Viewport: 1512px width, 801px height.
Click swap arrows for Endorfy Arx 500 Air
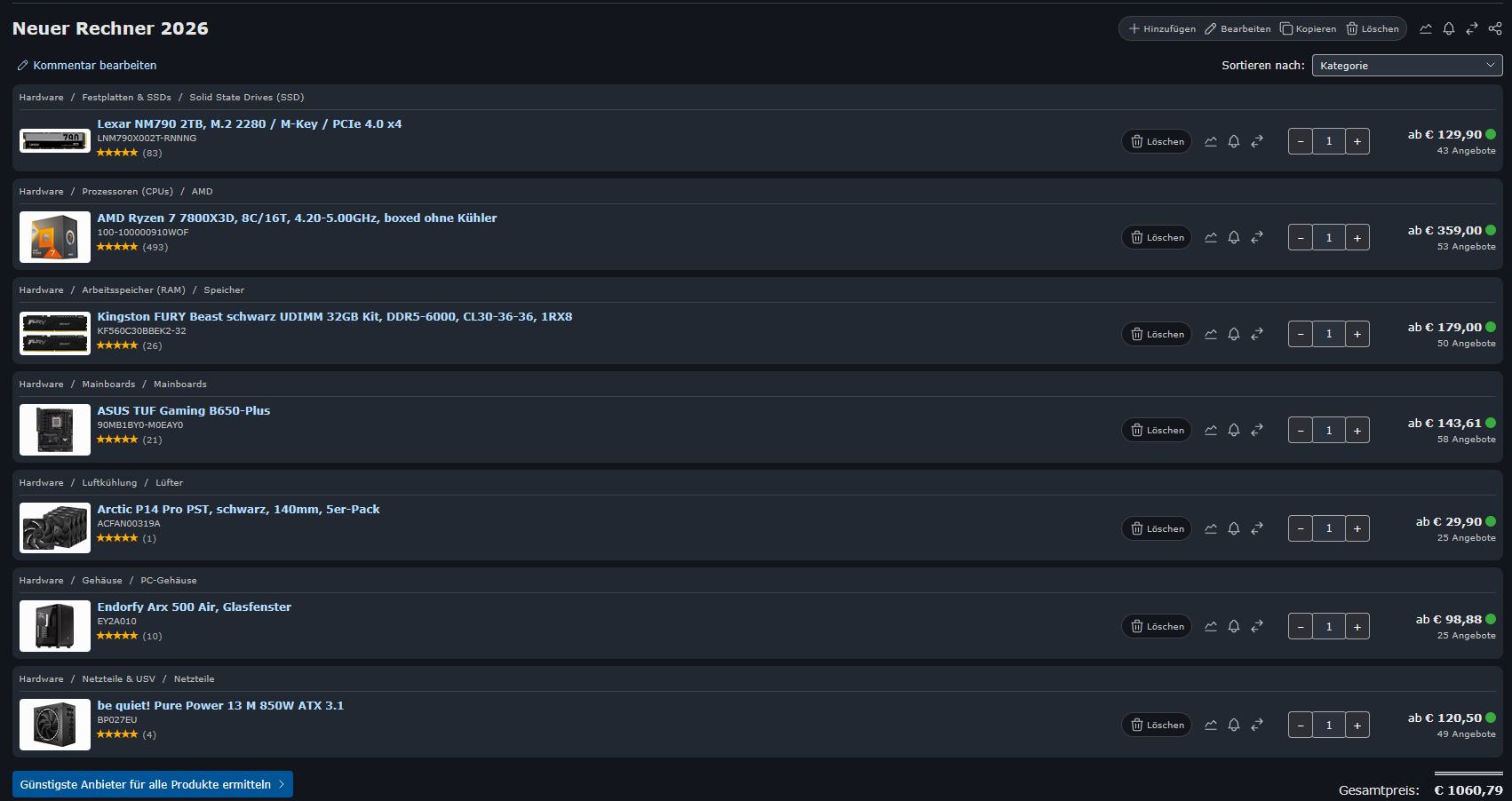pyautogui.click(x=1257, y=626)
